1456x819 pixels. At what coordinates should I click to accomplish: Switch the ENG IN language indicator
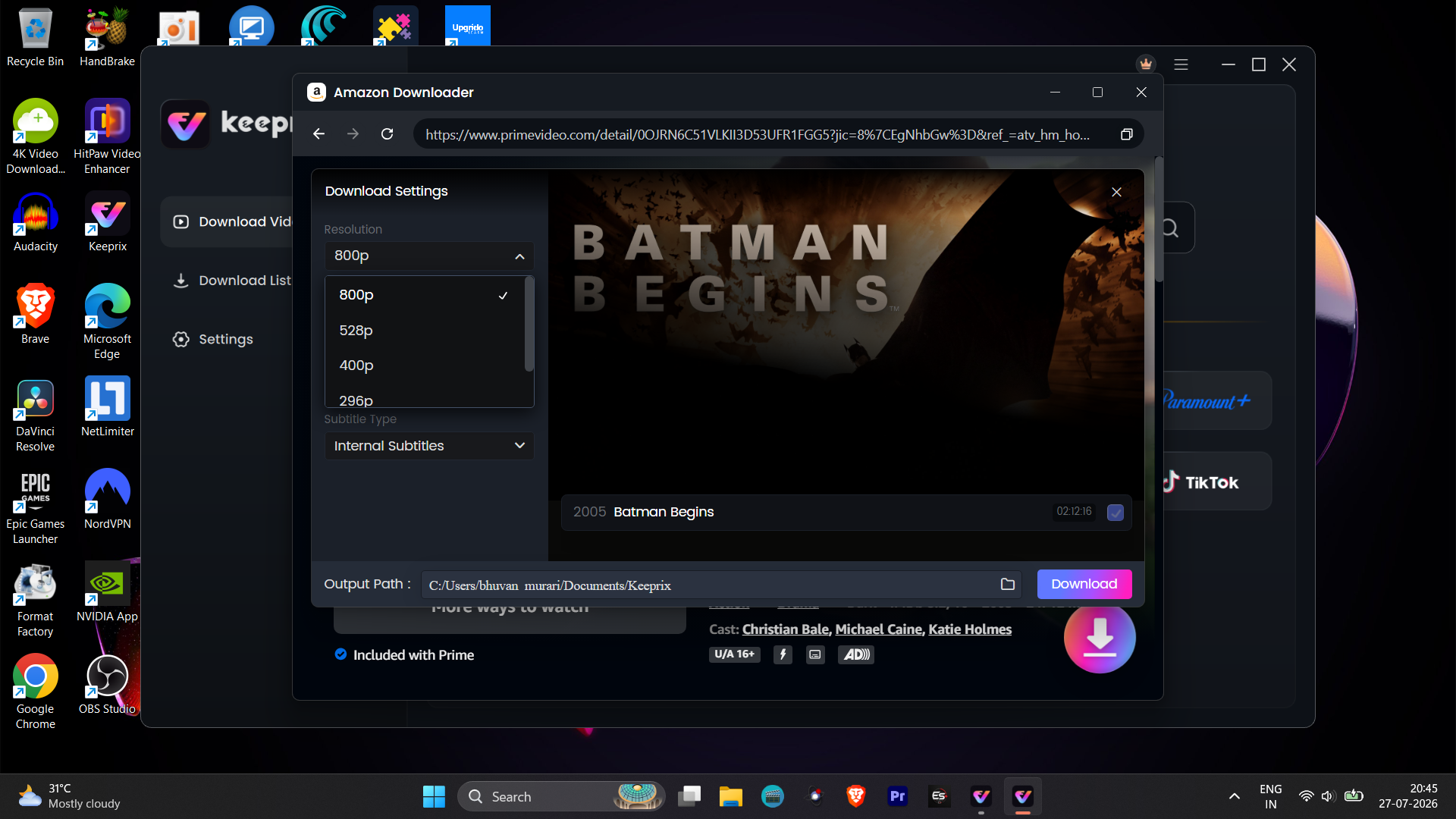(x=1270, y=796)
